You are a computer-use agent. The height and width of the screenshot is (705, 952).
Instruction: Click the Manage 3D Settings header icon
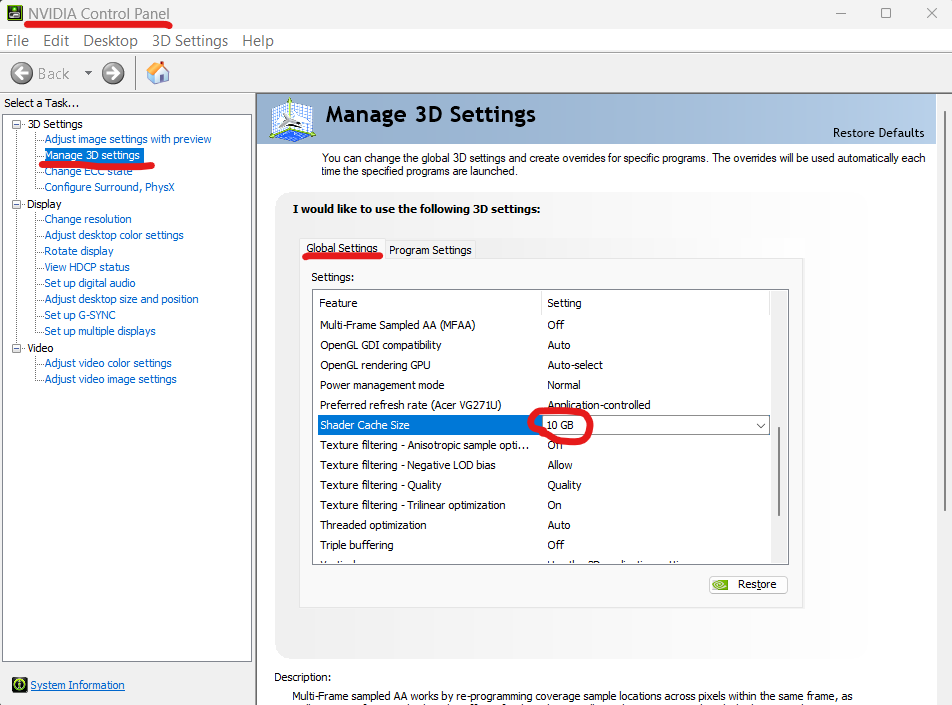pyautogui.click(x=292, y=120)
